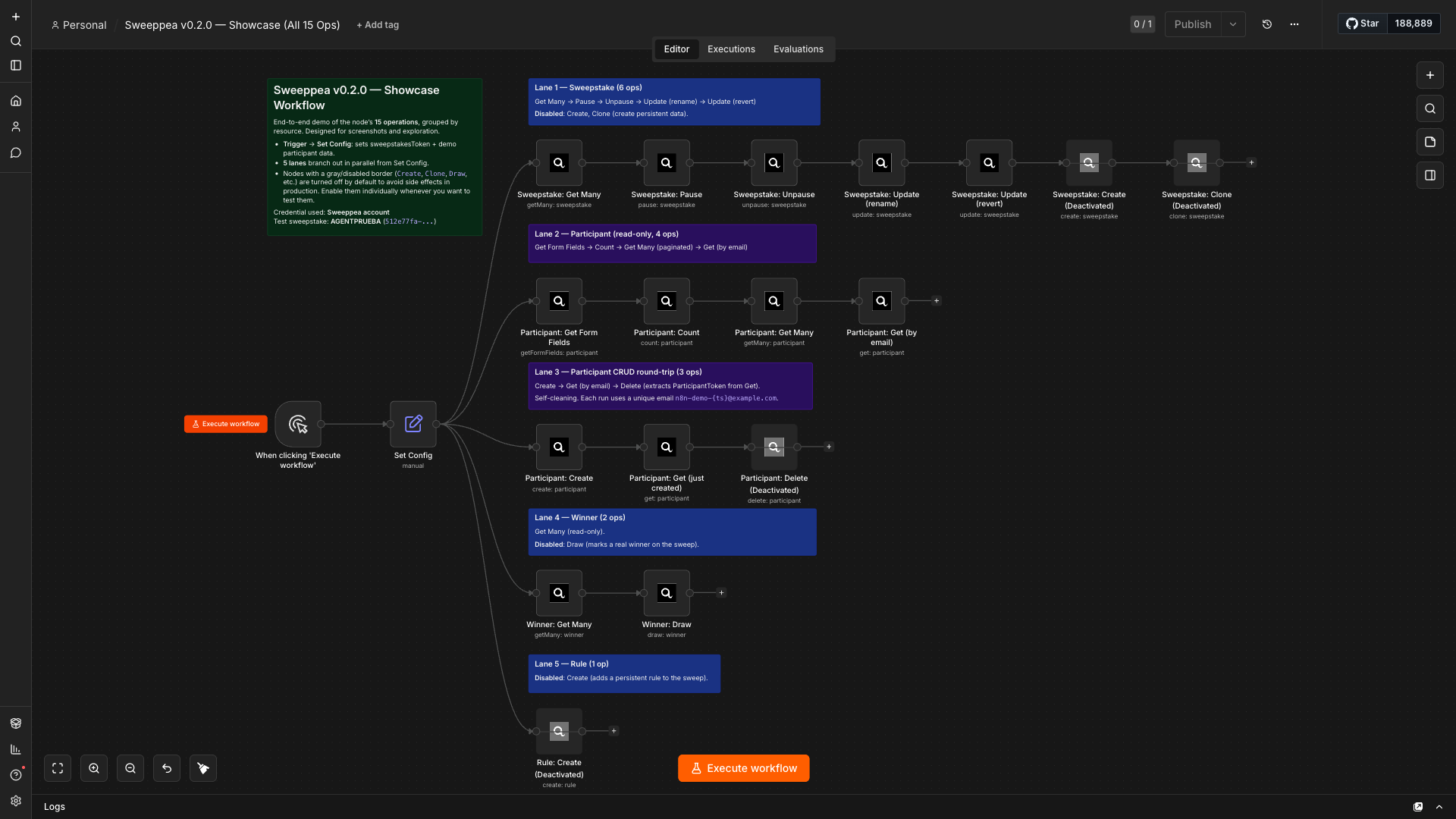Select the Winner: Draw node
The image size is (1456, 819).
[x=667, y=593]
